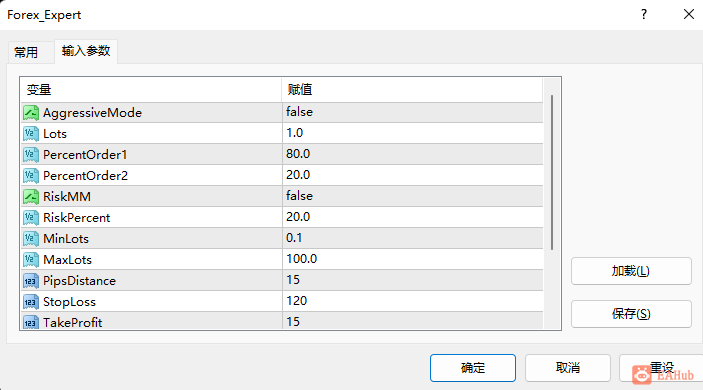Select the AggressiveMode false value cell

(x=412, y=113)
